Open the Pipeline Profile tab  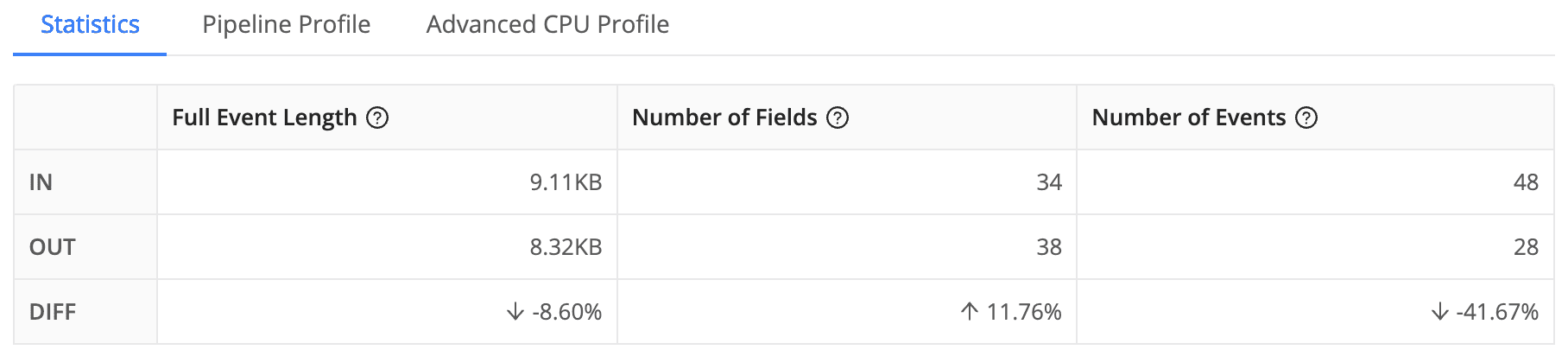point(286,25)
